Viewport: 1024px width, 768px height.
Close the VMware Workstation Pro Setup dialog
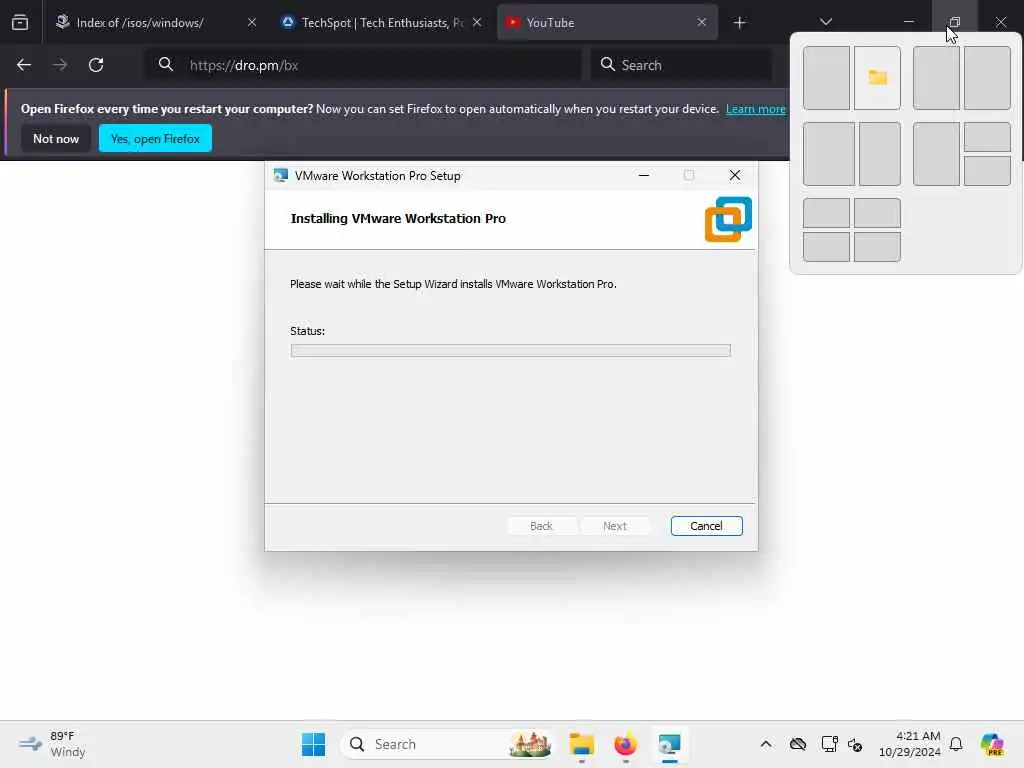coord(735,175)
